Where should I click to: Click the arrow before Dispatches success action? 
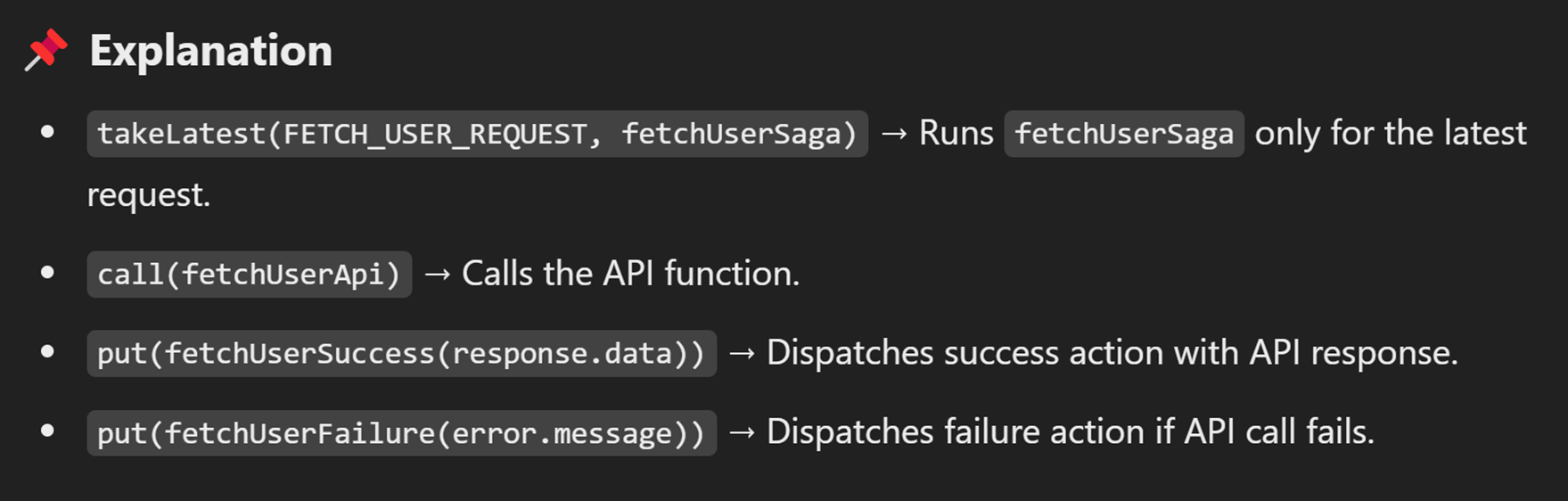coord(743,353)
